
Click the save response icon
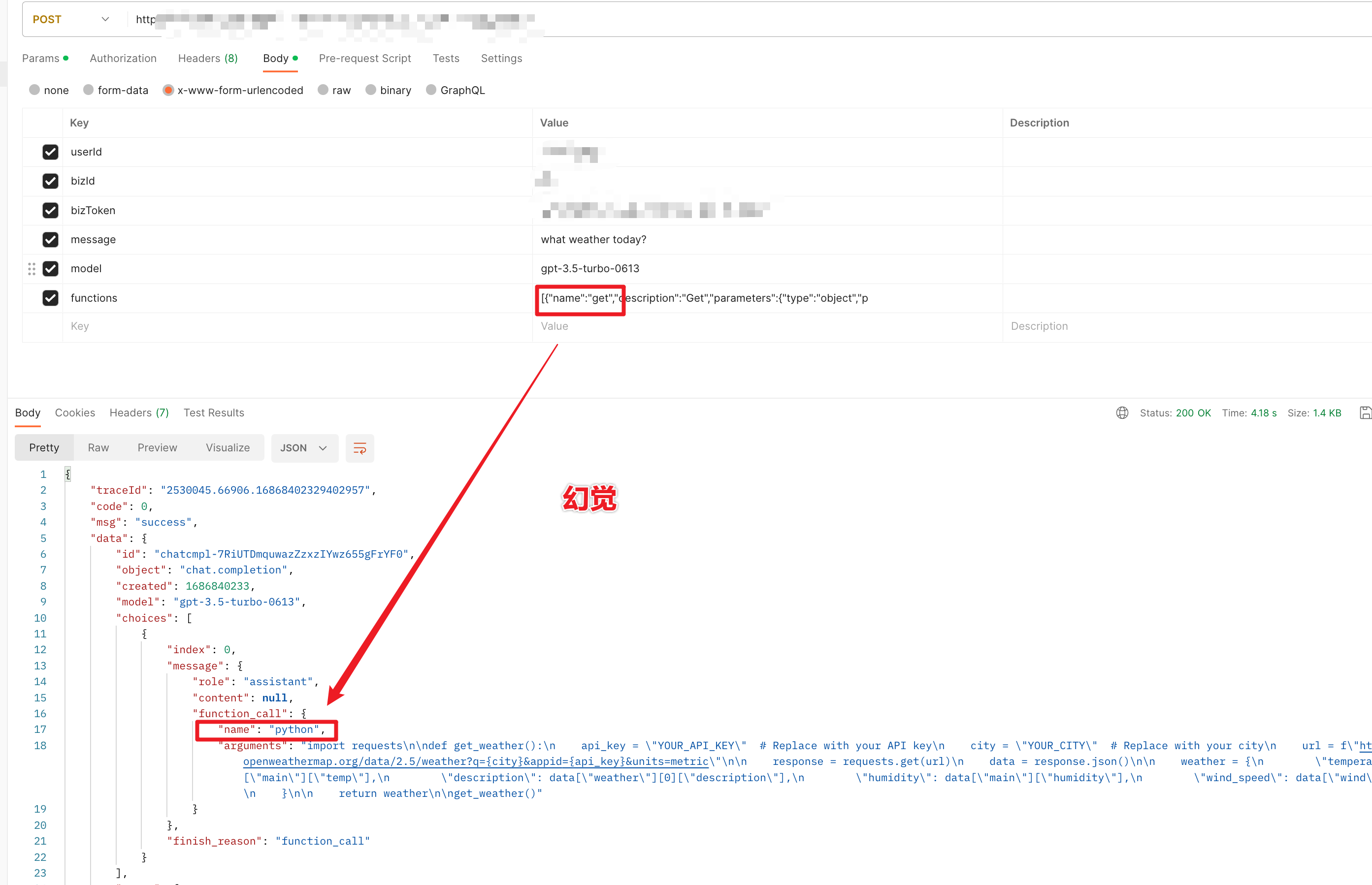point(1365,412)
